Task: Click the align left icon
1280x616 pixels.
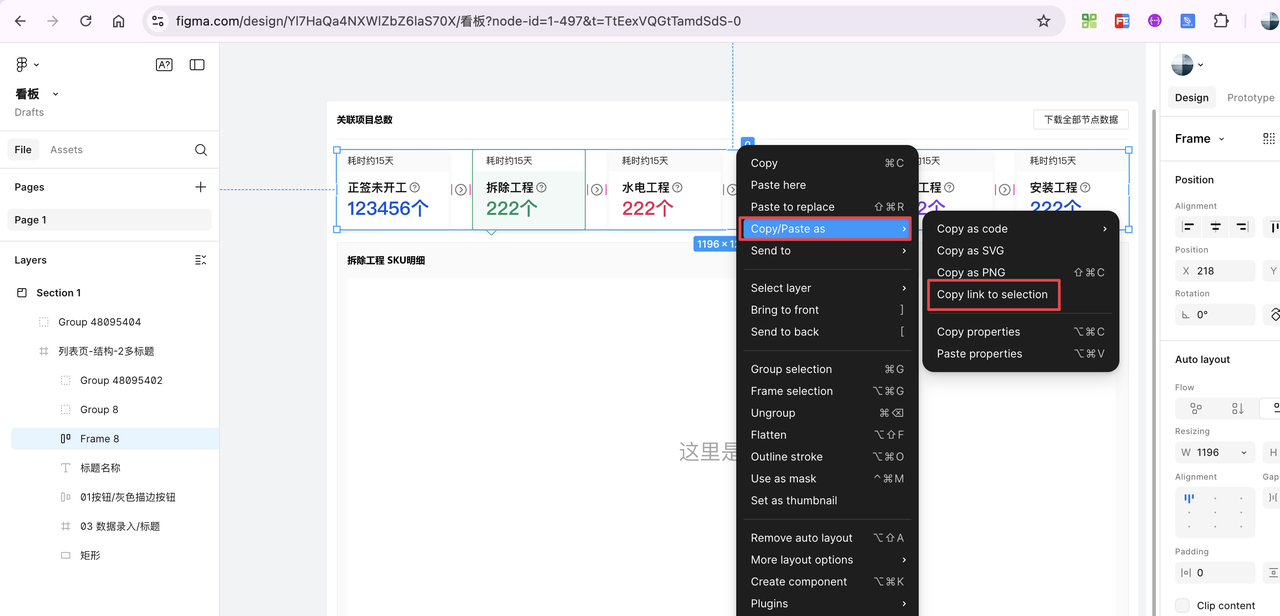Action: coord(1188,228)
